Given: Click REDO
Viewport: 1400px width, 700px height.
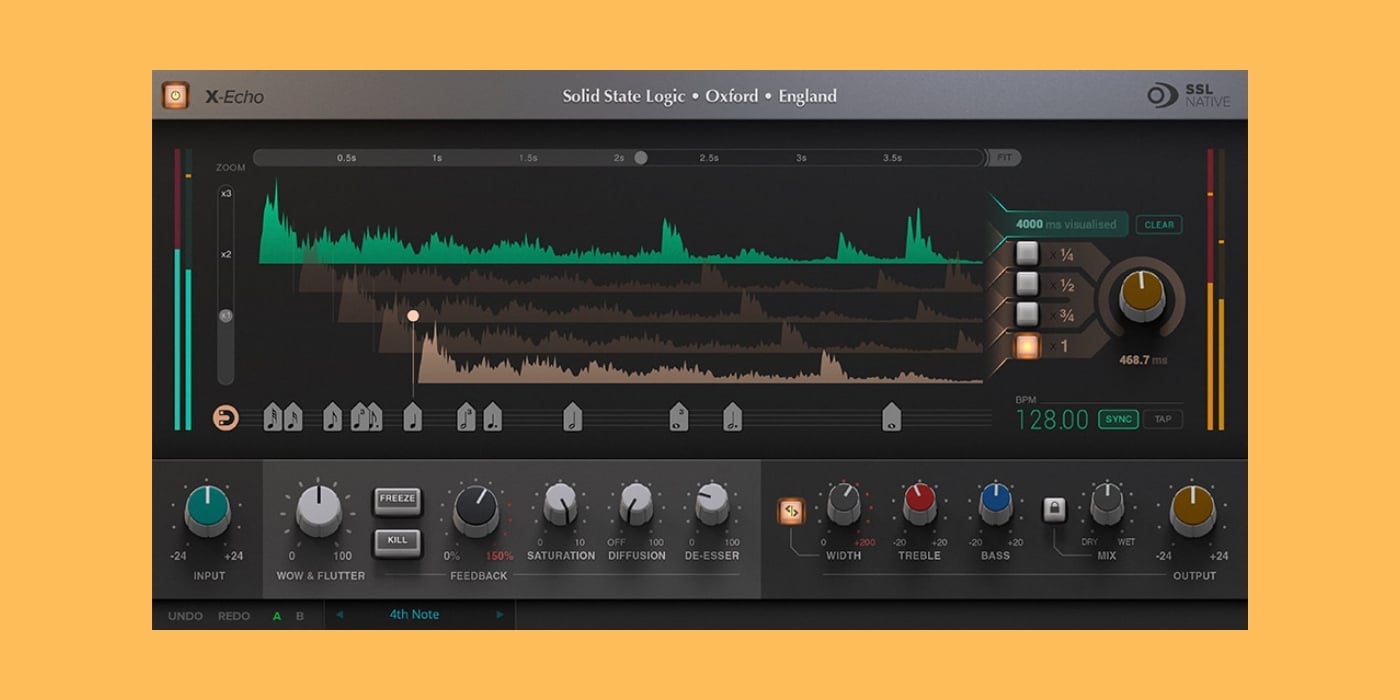Looking at the screenshot, I should coord(234,616).
